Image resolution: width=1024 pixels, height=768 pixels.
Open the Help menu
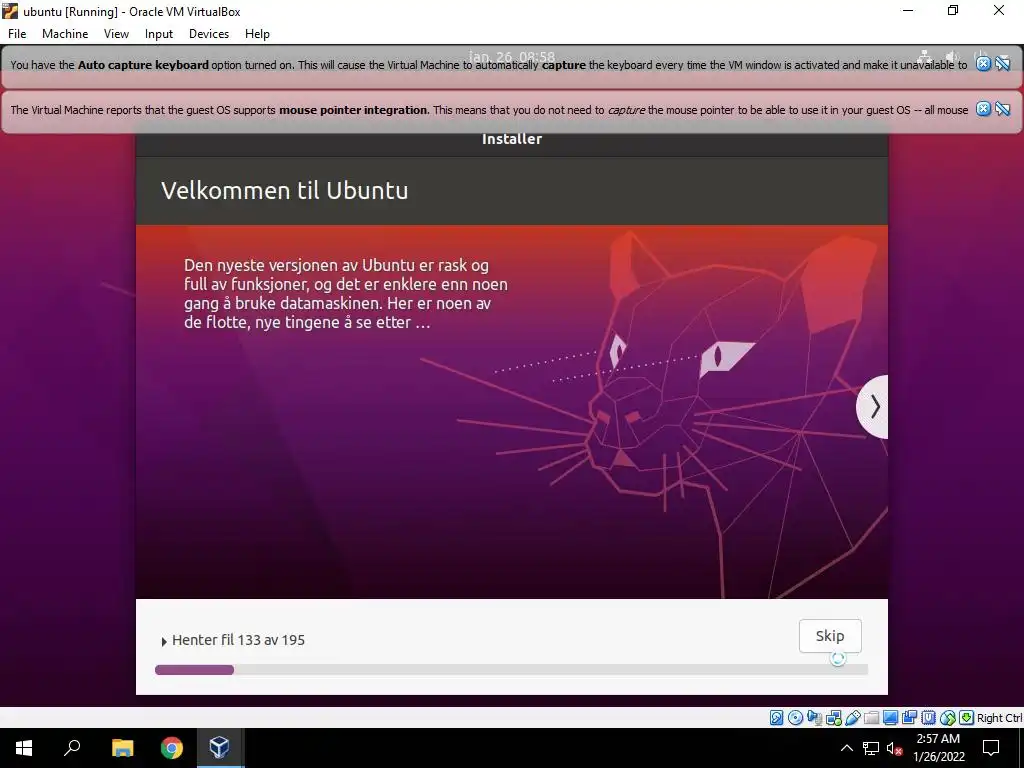coord(257,34)
